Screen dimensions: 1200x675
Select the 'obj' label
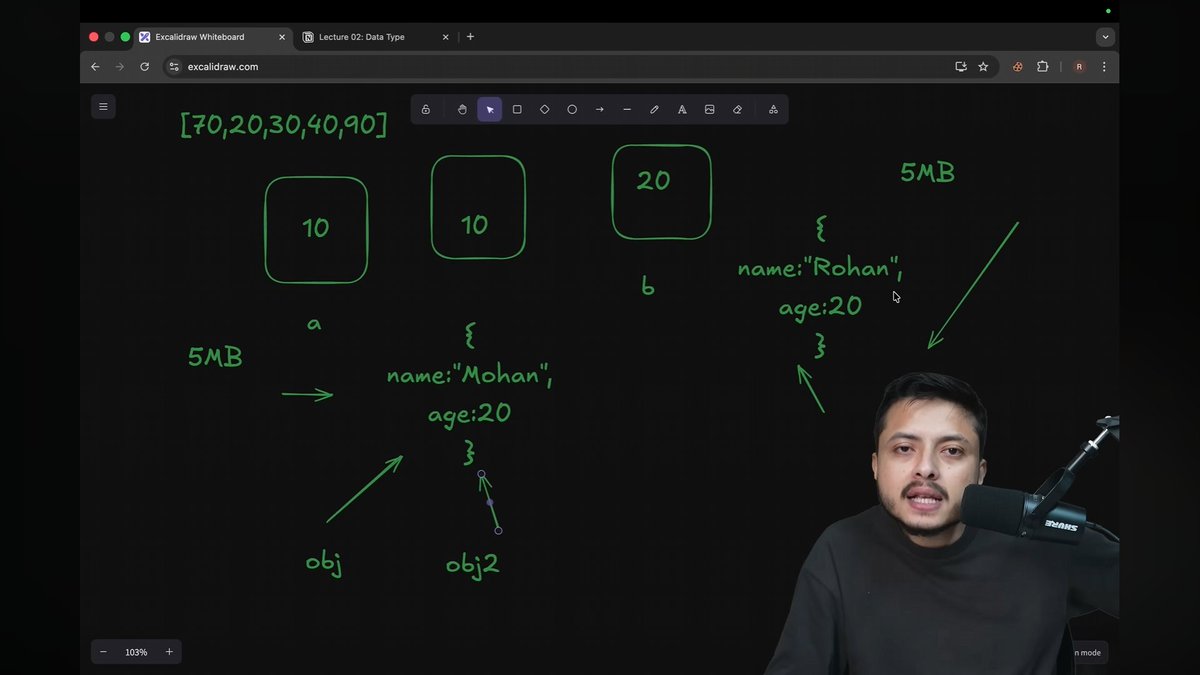(324, 564)
